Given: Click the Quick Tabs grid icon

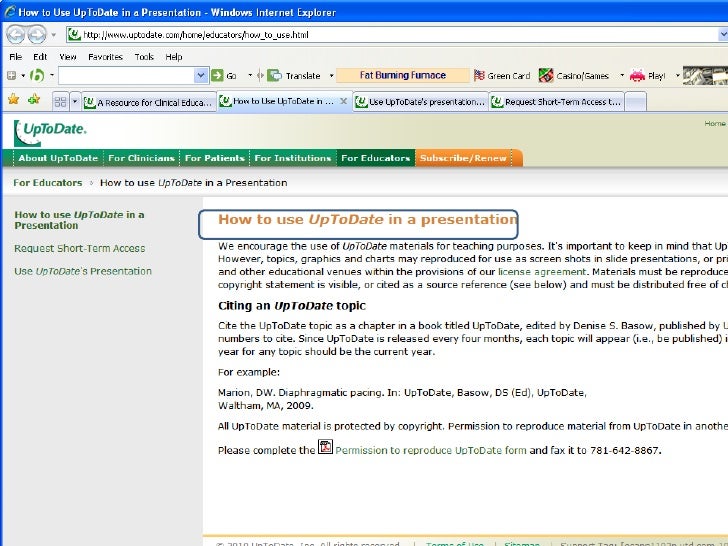Looking at the screenshot, I should click(x=60, y=102).
